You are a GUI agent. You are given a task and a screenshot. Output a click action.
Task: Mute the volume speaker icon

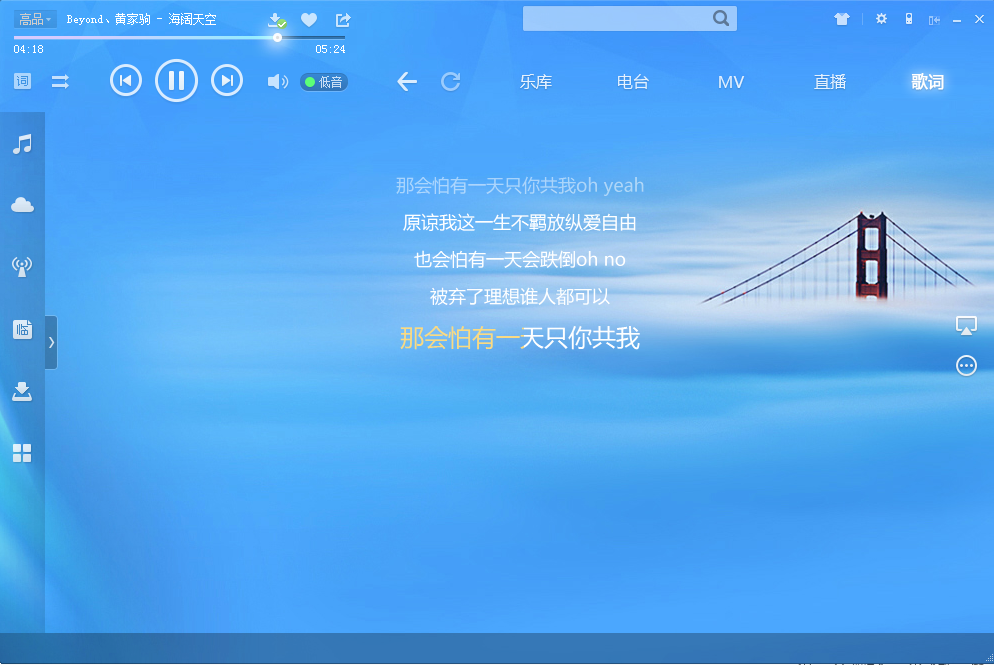(x=278, y=82)
